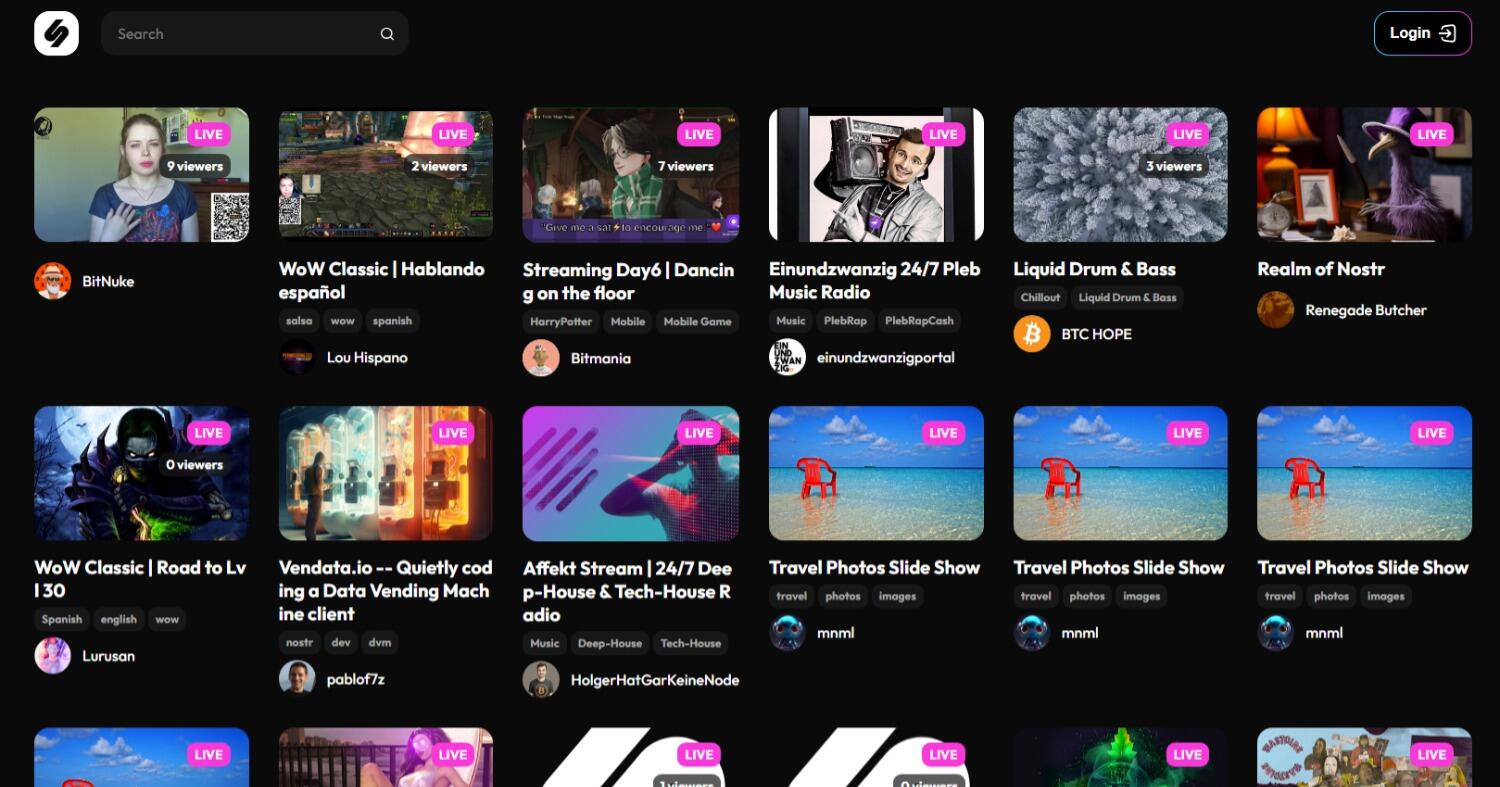Click Lurusan's profile avatar

pos(52,656)
